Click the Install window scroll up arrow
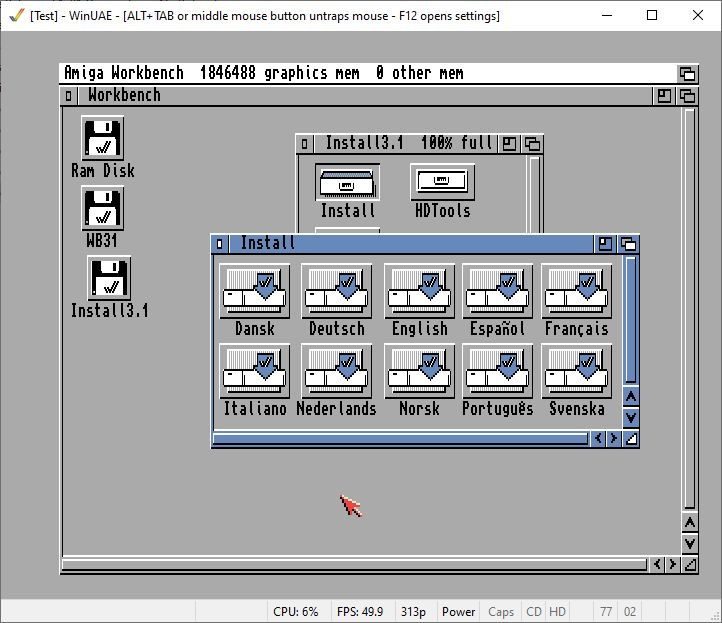Image resolution: width=722 pixels, height=623 pixels. (x=631, y=396)
